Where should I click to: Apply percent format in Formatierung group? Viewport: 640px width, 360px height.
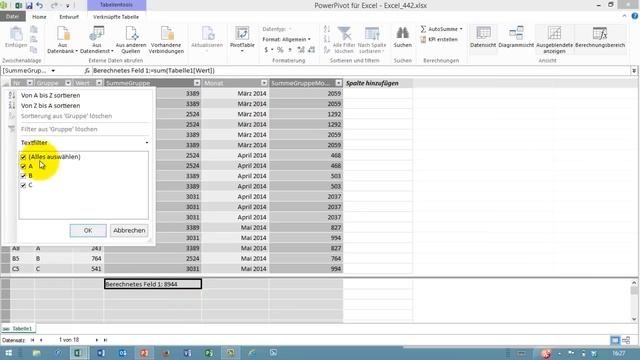pos(280,50)
